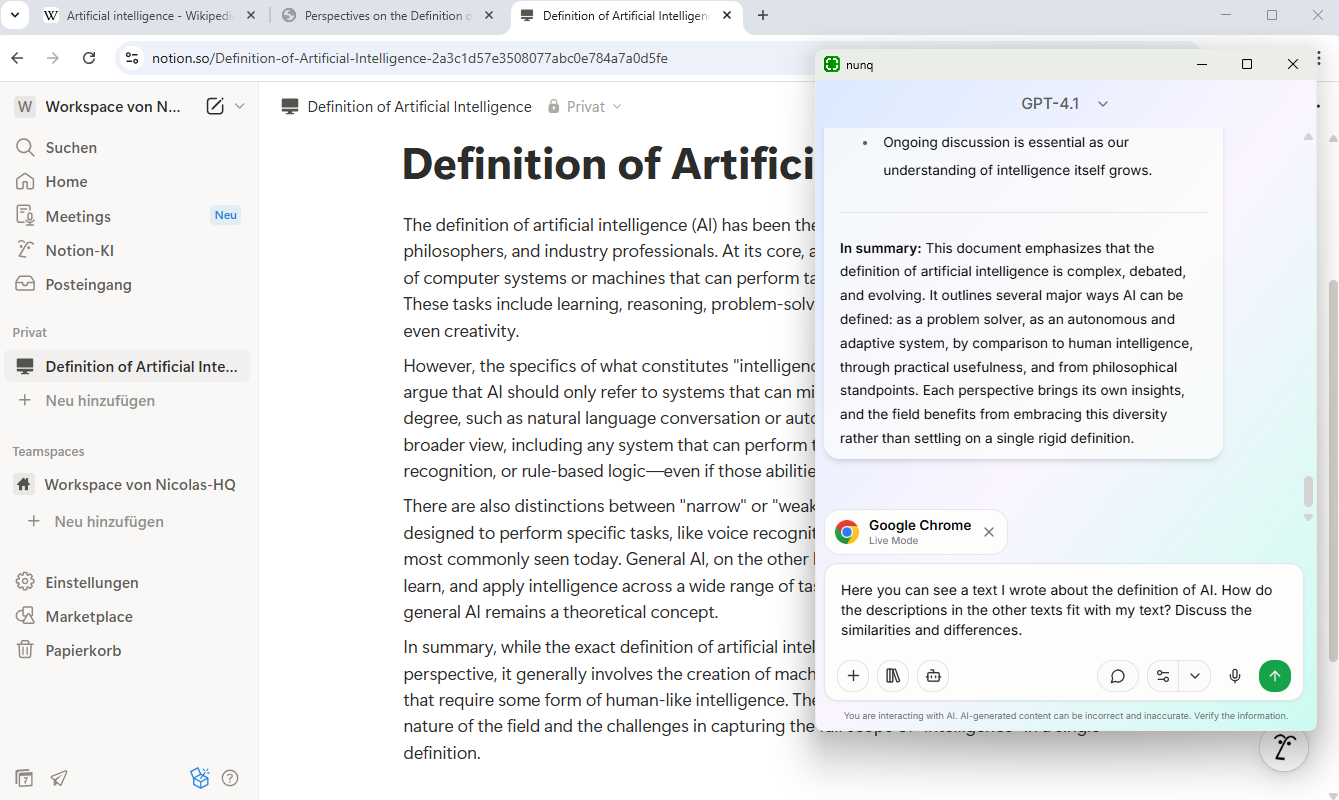
Task: Switch to the Artificial intelligence Wikipedia tab
Action: coord(150,16)
